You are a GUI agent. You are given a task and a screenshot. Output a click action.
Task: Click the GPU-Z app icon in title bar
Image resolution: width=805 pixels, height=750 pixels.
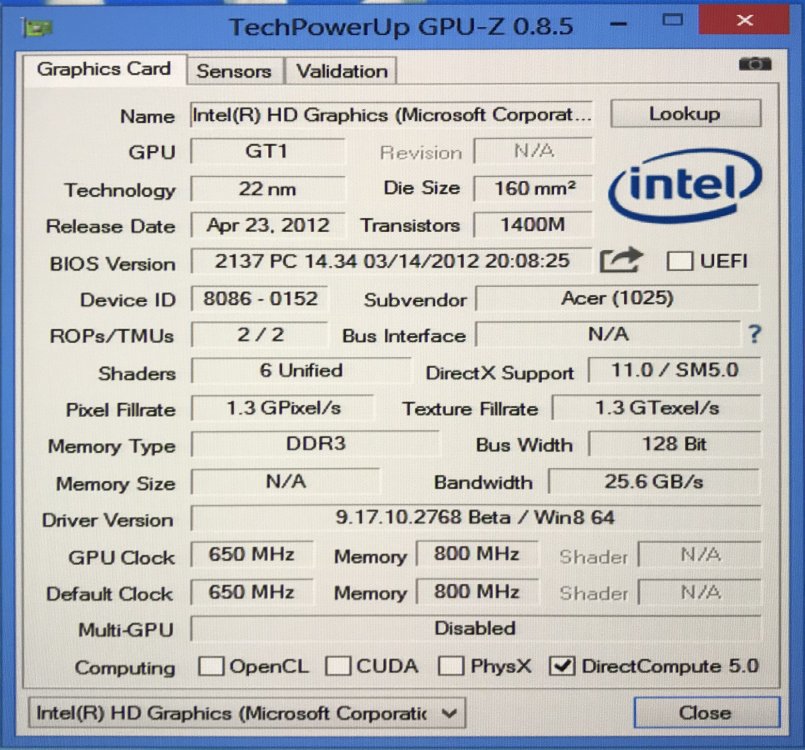click(37, 28)
